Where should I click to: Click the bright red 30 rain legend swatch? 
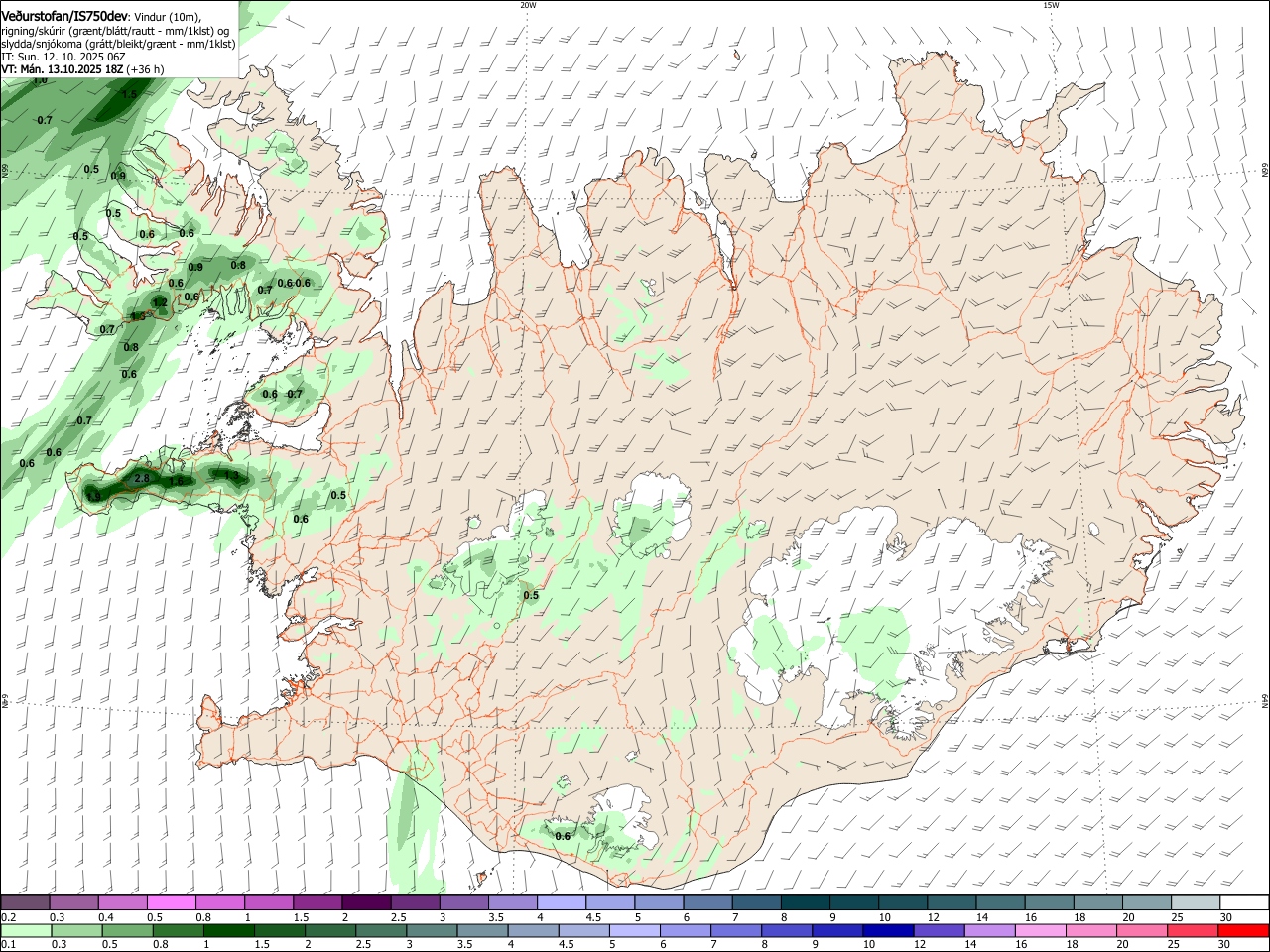[1243, 930]
